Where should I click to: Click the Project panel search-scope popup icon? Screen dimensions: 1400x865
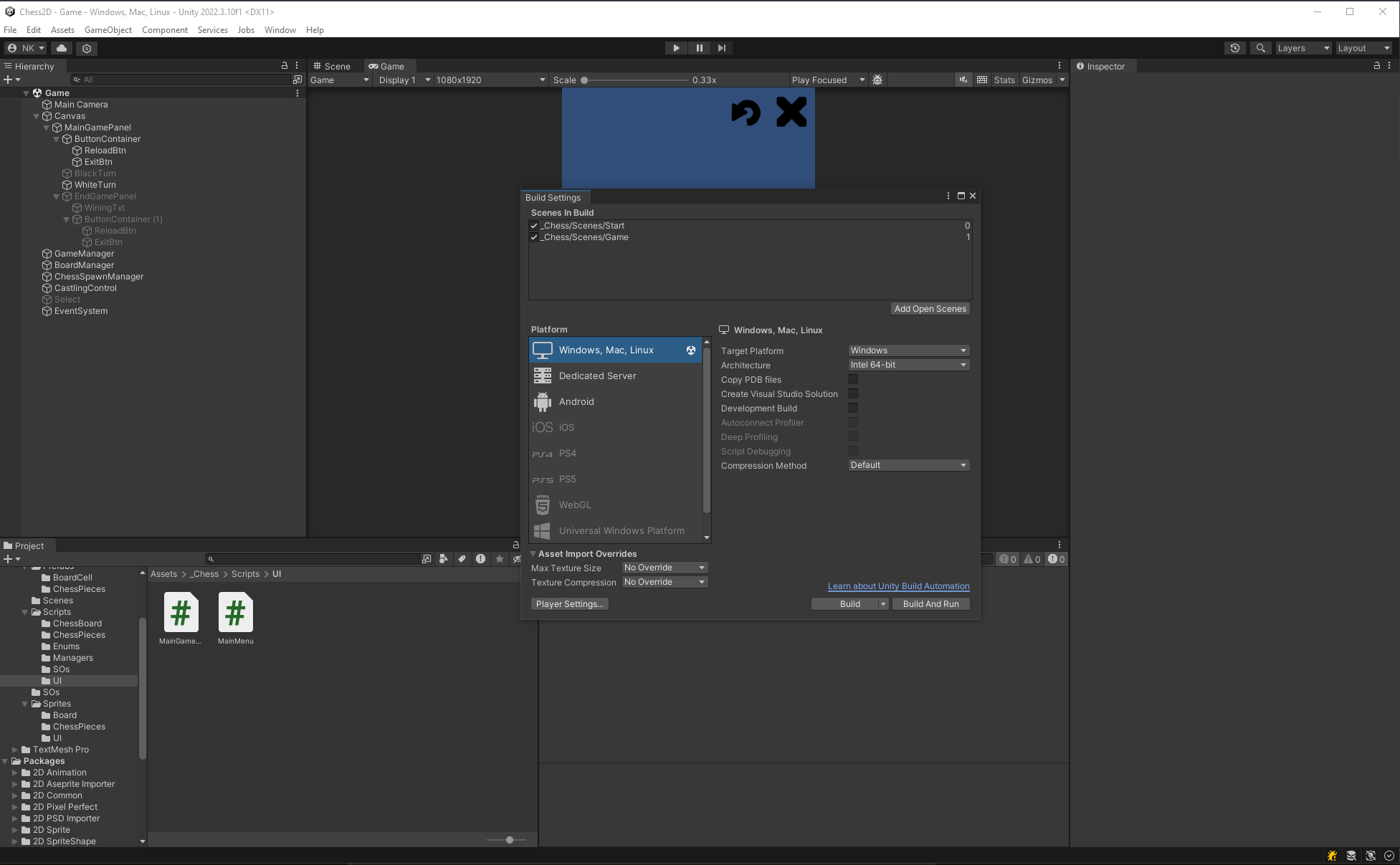tap(427, 559)
